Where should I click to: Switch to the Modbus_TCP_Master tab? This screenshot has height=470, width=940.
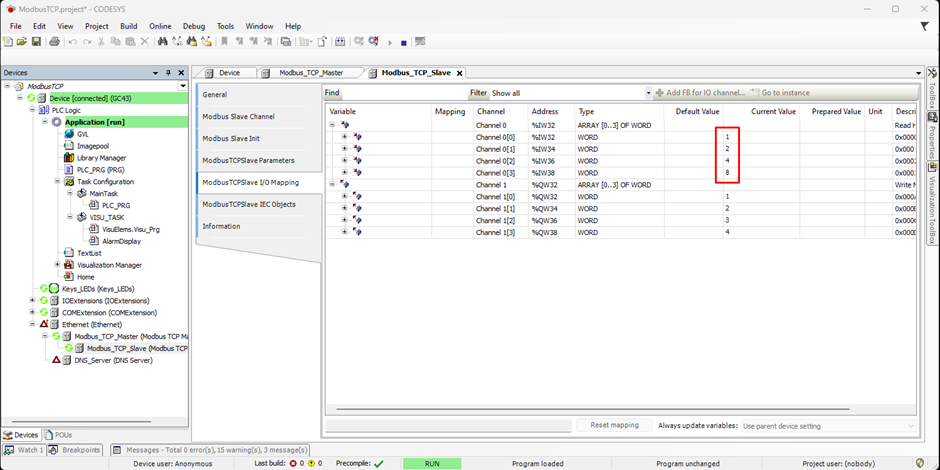[x=311, y=73]
